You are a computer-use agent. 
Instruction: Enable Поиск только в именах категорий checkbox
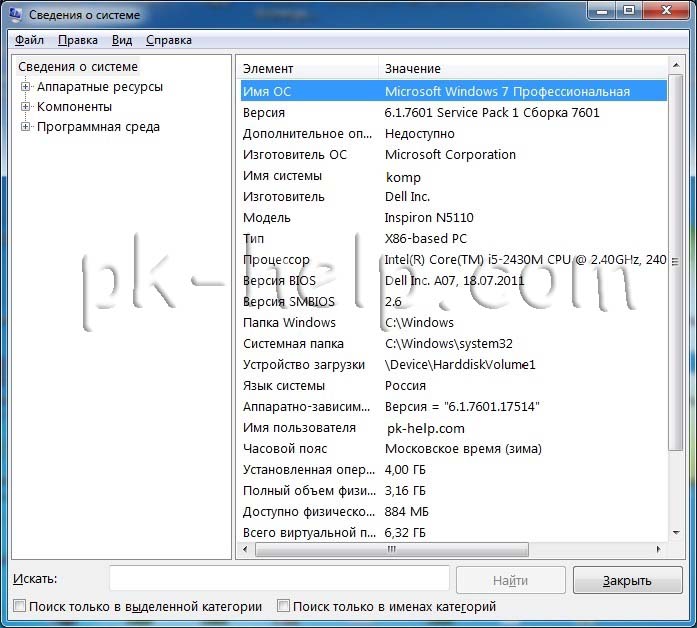(283, 605)
